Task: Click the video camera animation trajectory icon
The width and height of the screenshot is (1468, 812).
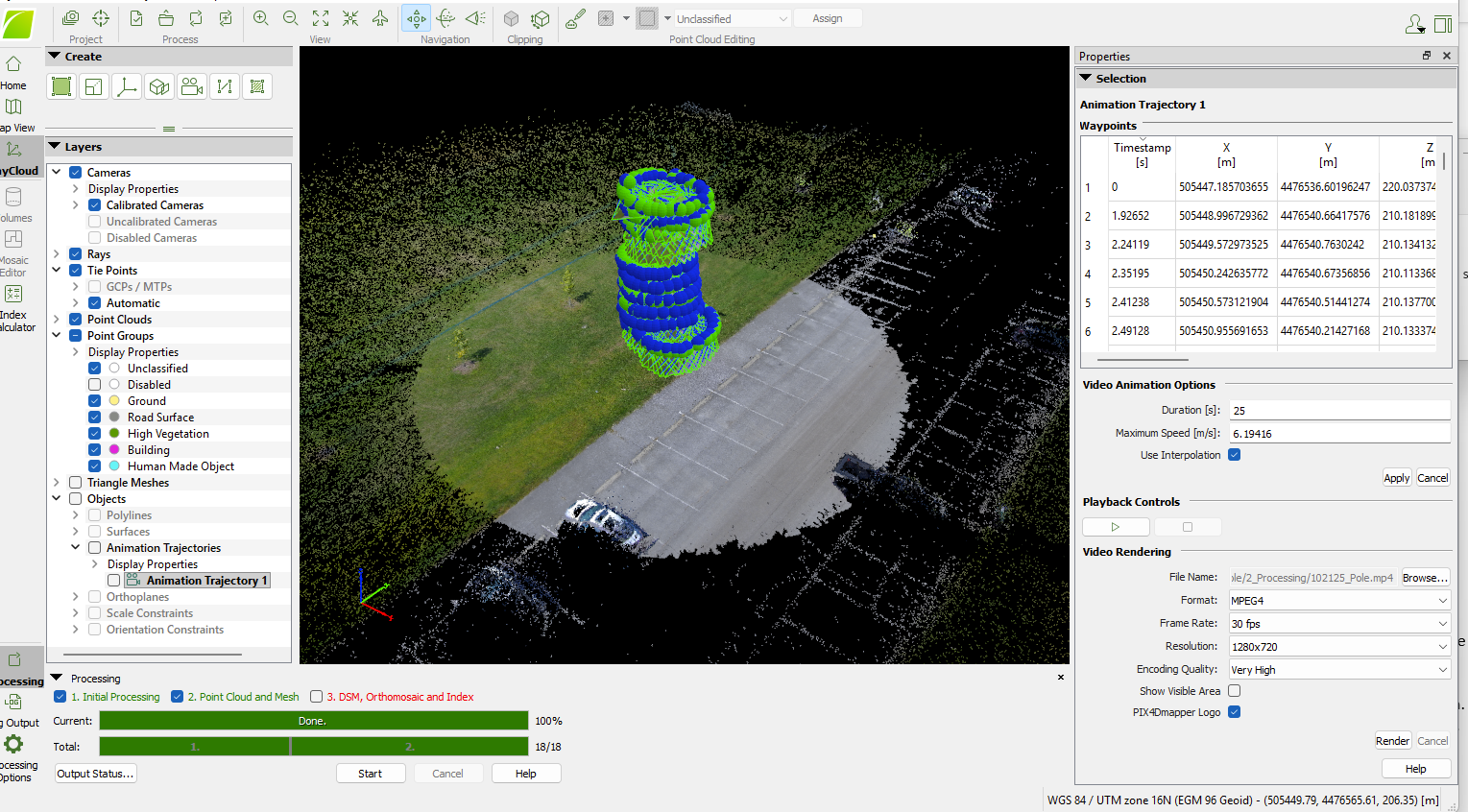Action: (x=192, y=87)
